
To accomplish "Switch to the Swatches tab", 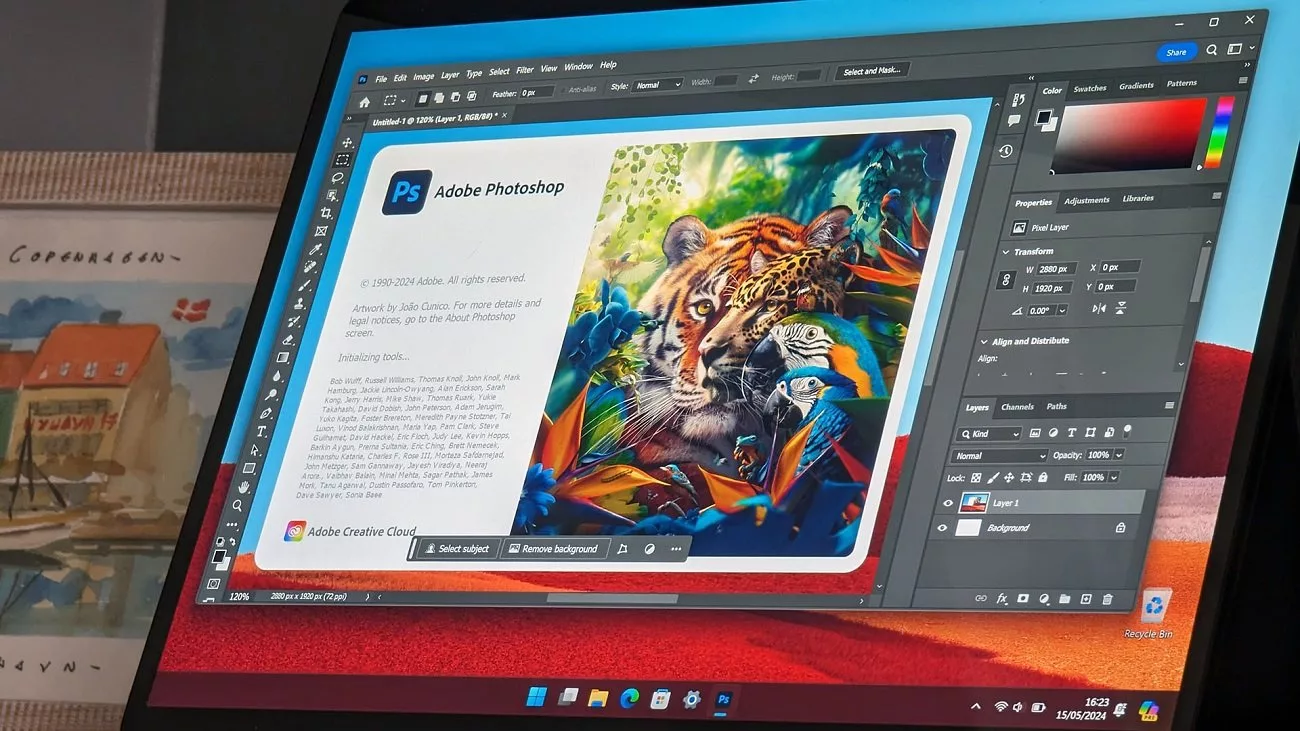I will (1090, 88).
